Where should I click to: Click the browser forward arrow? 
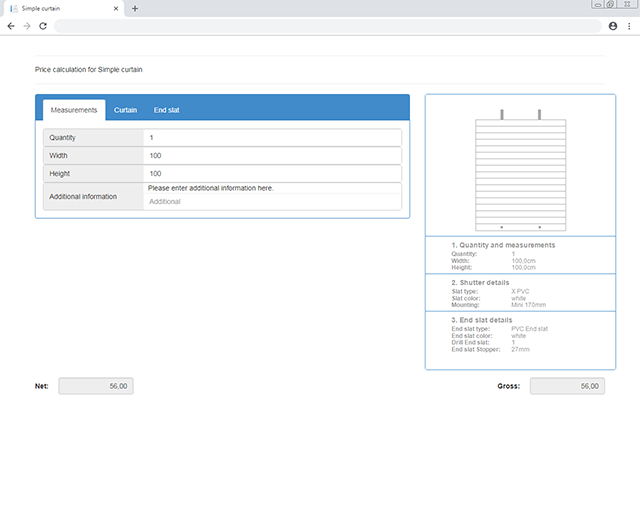27,26
